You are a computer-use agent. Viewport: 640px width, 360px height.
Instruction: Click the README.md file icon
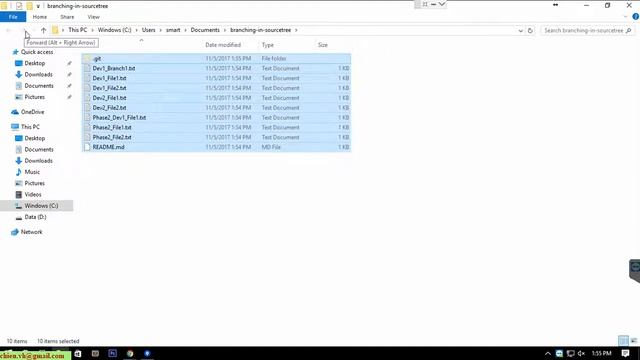pyautogui.click(x=87, y=147)
